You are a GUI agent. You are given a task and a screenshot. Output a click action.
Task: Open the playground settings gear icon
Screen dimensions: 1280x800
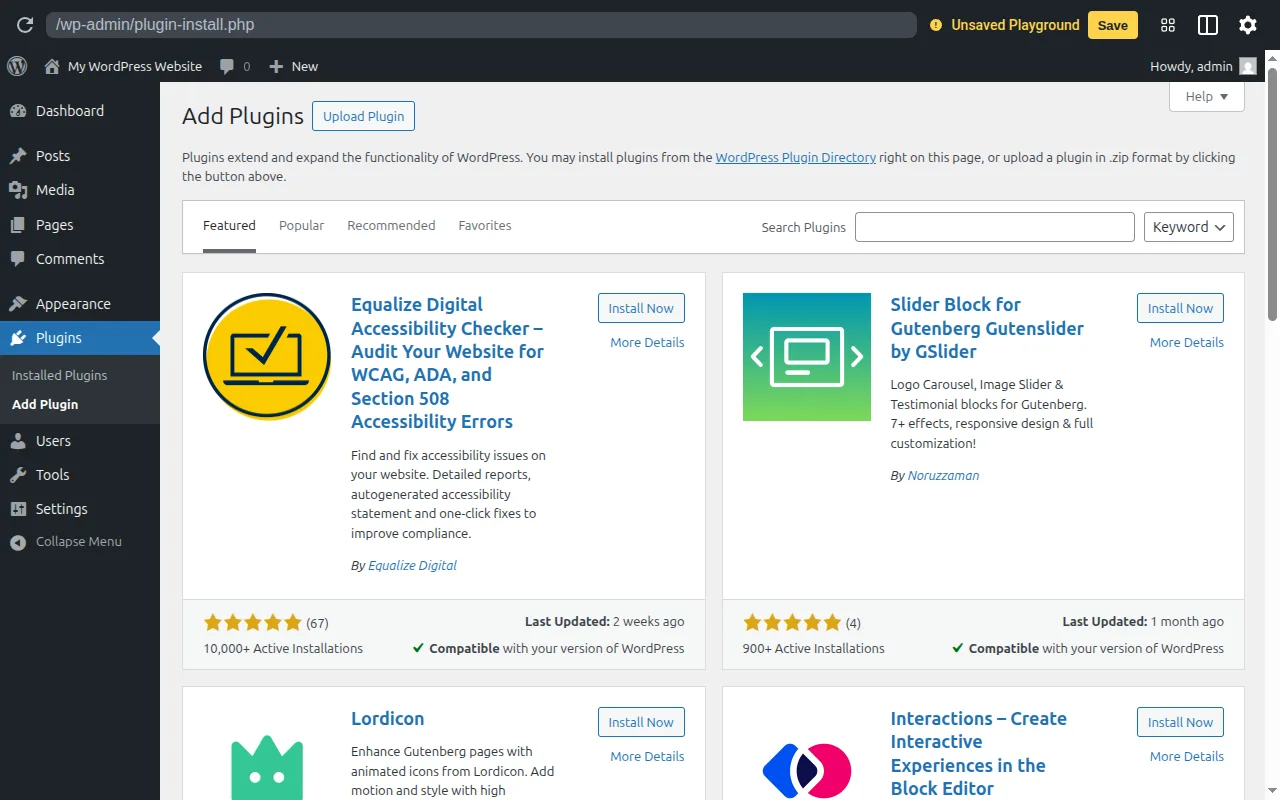point(1247,25)
